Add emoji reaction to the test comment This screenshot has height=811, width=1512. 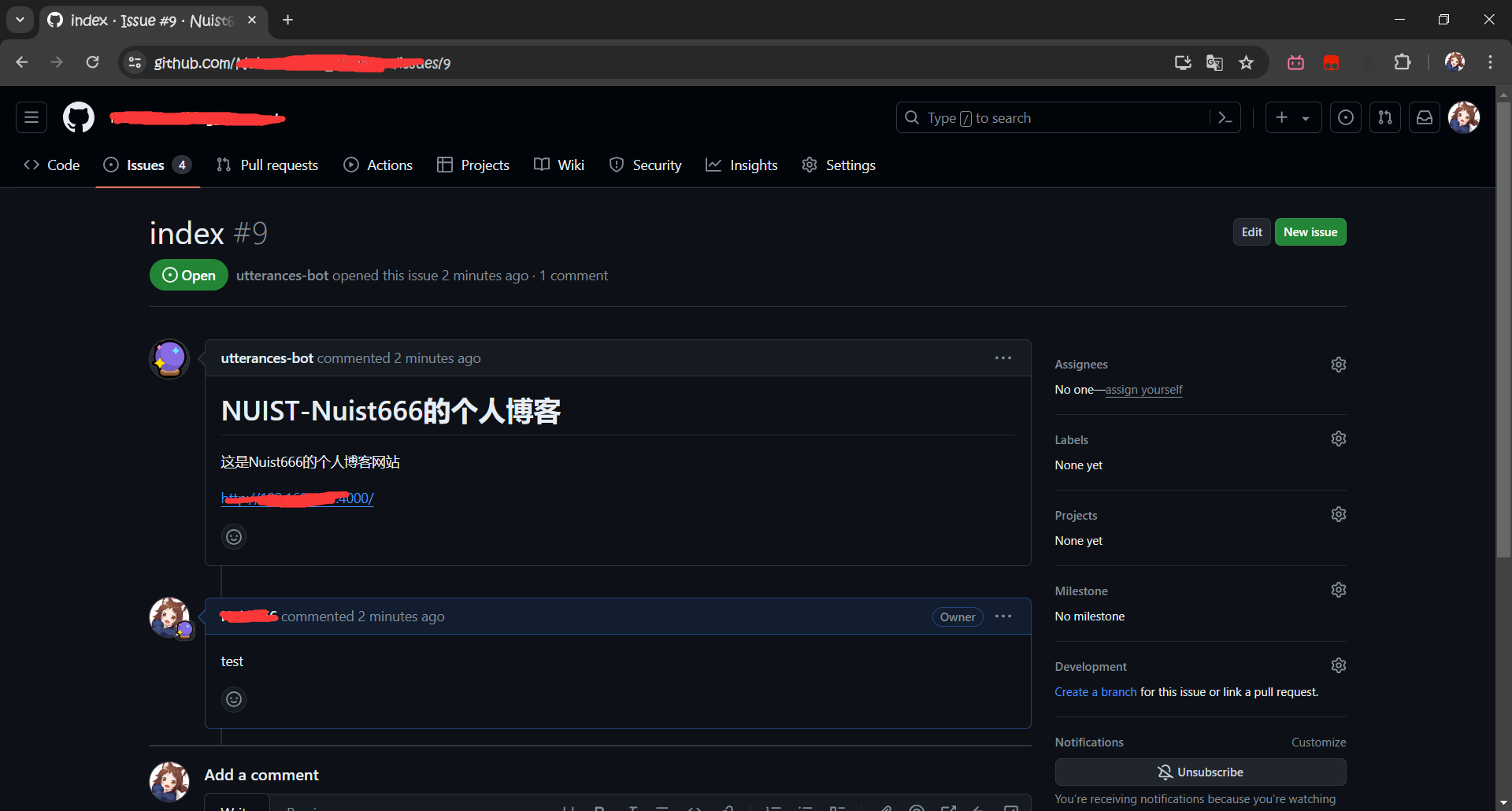coord(234,699)
